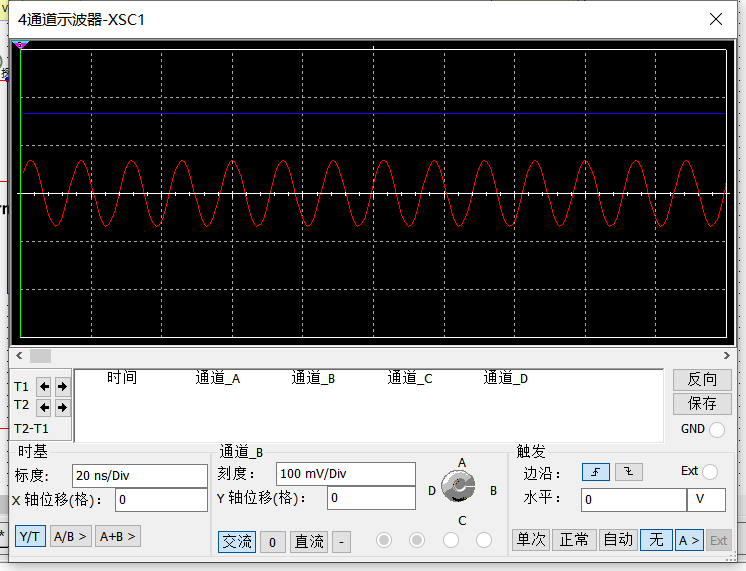Select the last channel radio button
Viewport: 746px width, 571px height.
(x=484, y=540)
